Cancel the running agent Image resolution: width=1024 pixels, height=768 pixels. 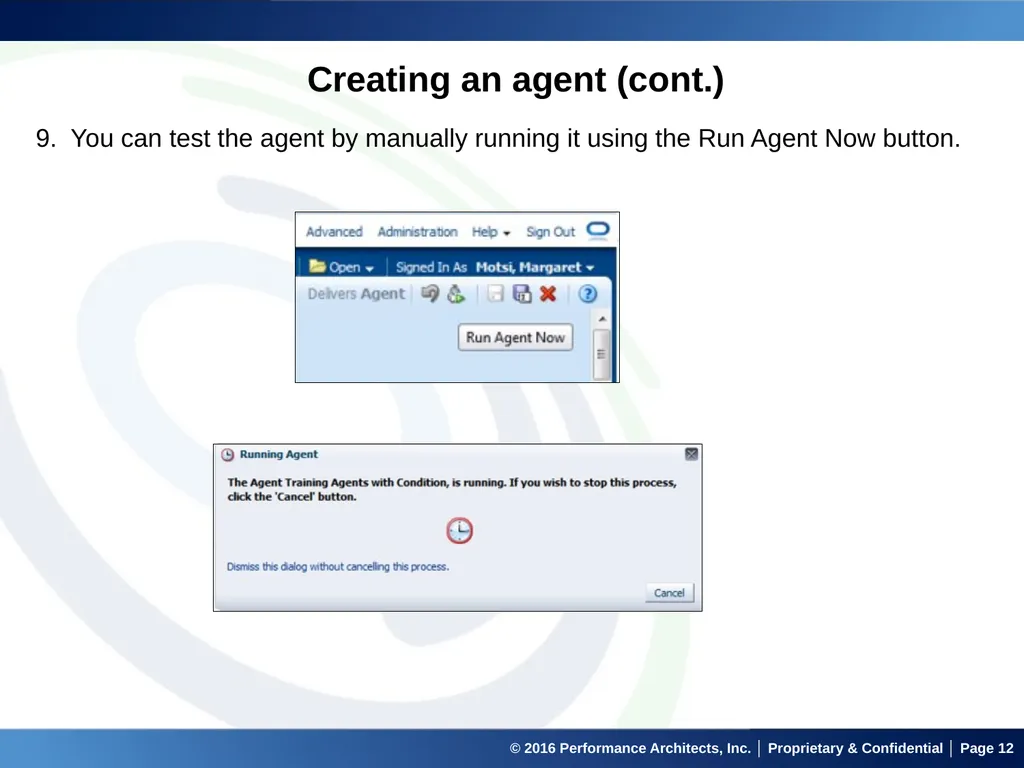(669, 593)
